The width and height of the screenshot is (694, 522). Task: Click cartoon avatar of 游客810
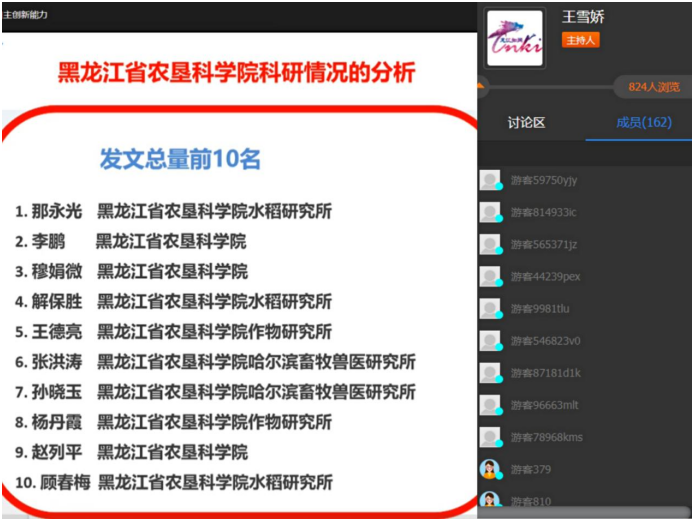pyautogui.click(x=490, y=499)
